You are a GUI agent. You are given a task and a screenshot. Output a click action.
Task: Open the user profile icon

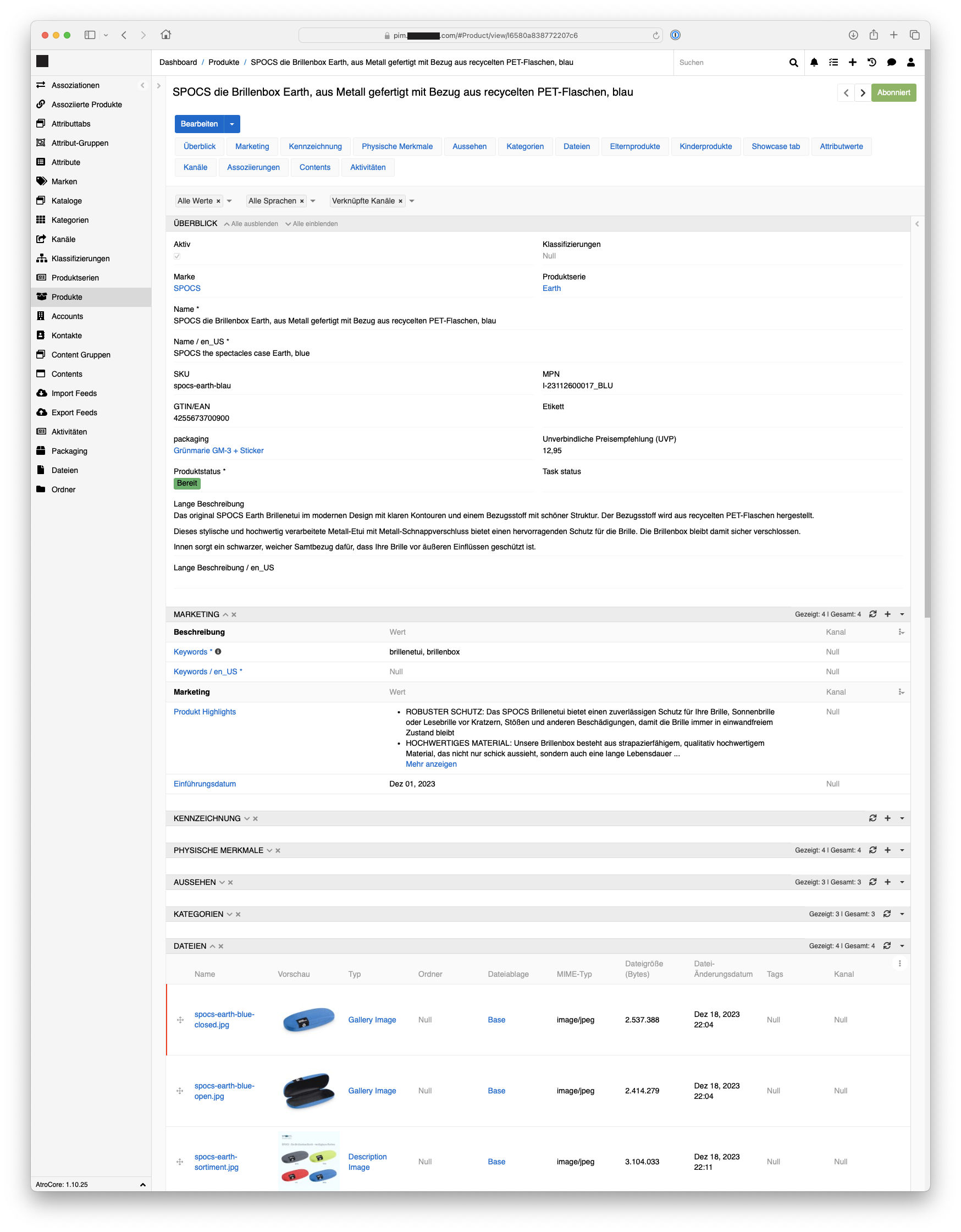tap(910, 63)
